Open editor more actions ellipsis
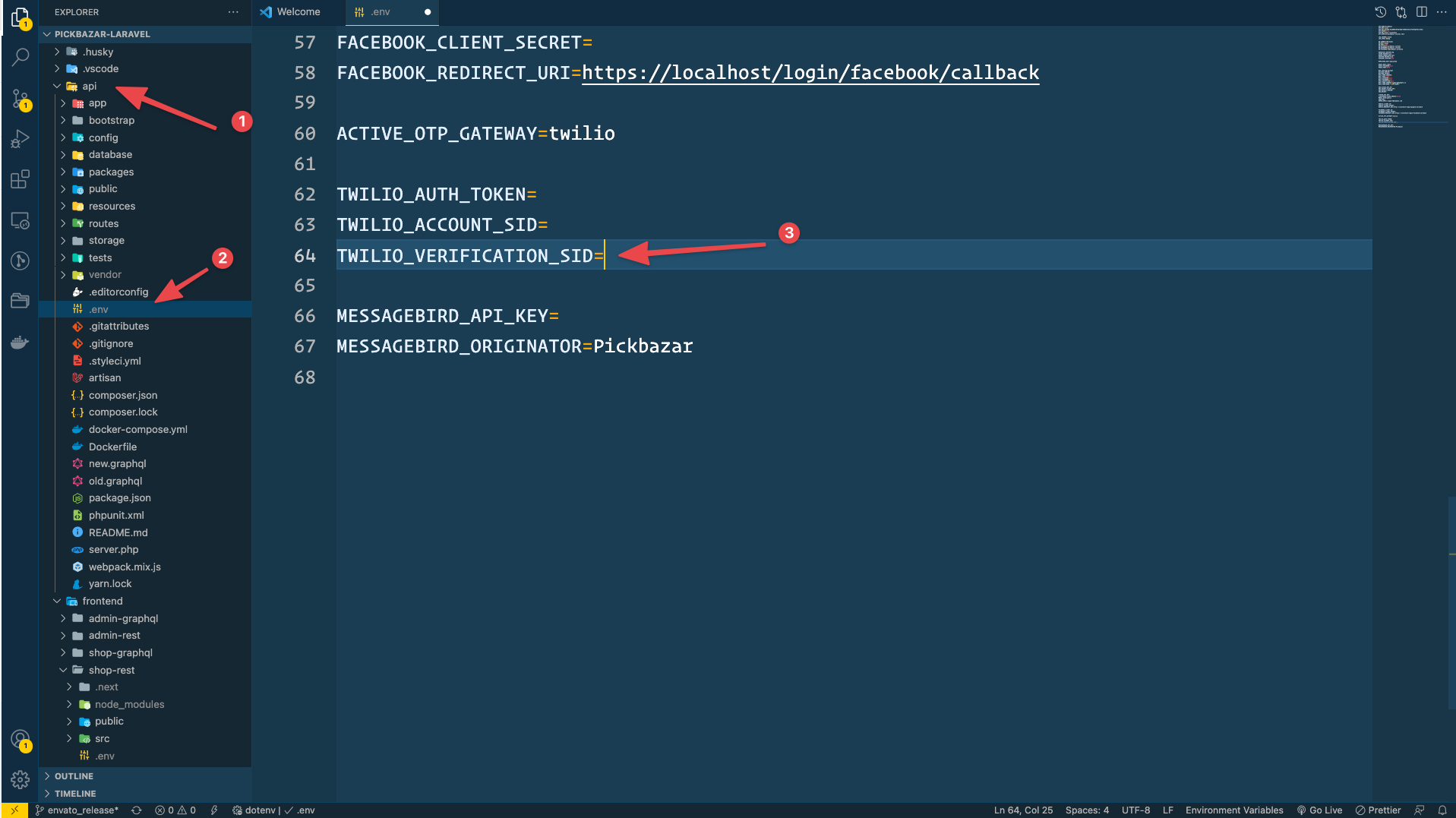The height and width of the screenshot is (818, 1456). pyautogui.click(x=1442, y=12)
